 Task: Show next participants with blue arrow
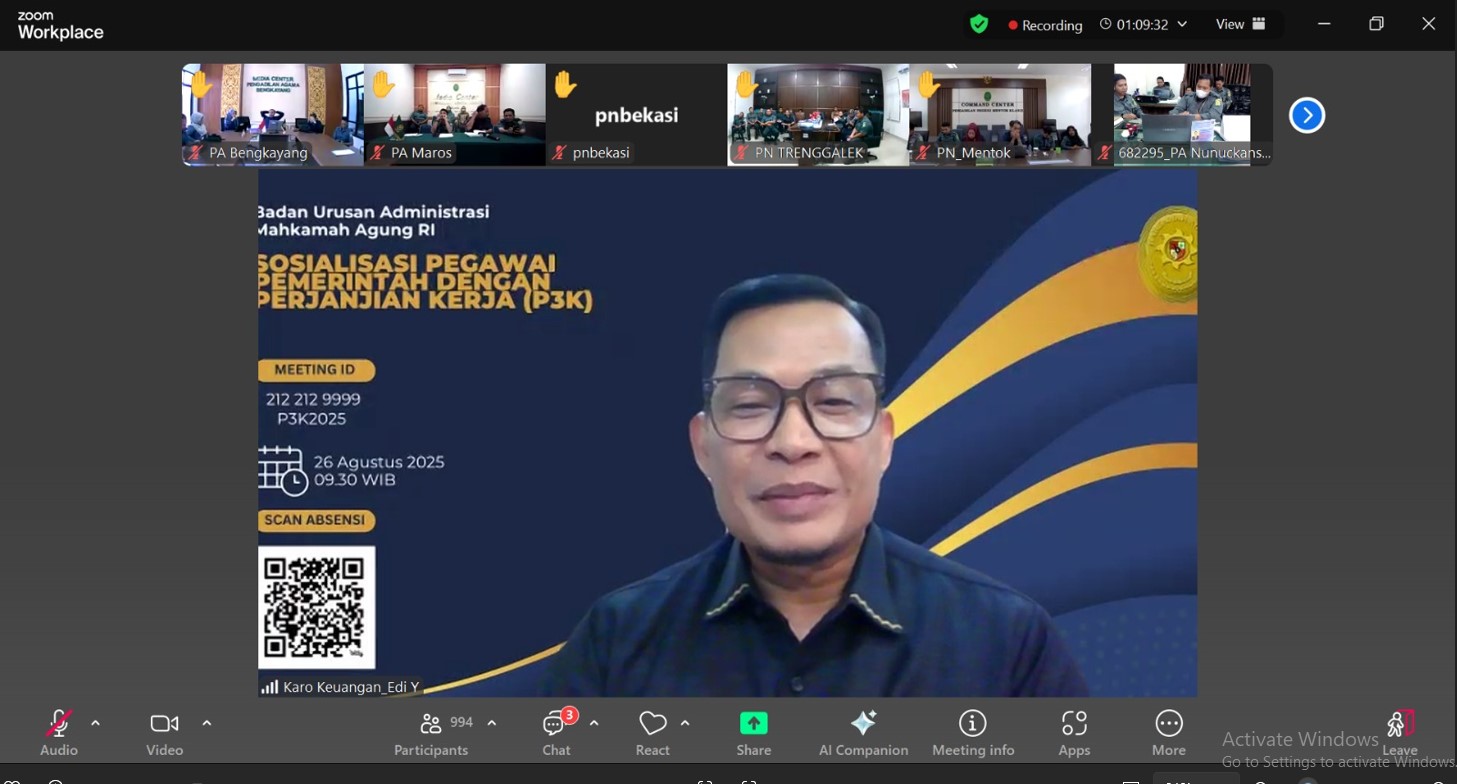pyautogui.click(x=1306, y=115)
